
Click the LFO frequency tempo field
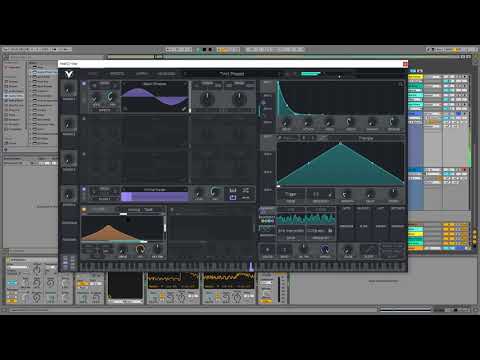click(321, 194)
